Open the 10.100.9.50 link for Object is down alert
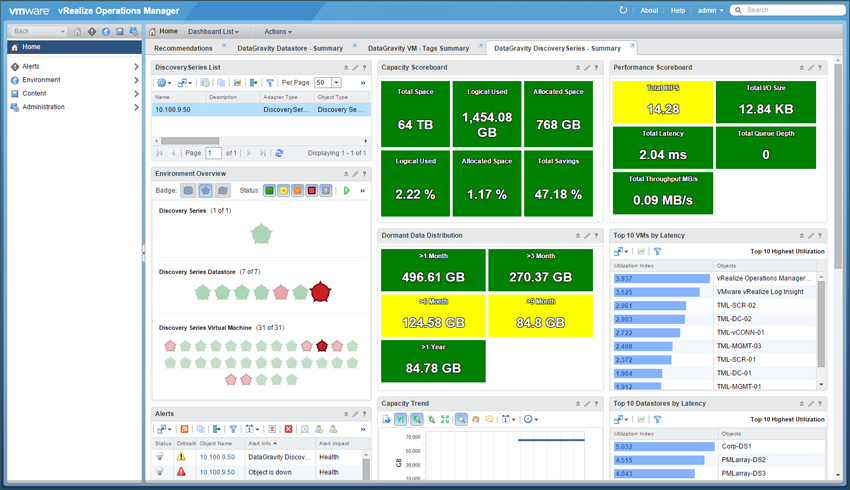Image resolution: width=850 pixels, height=490 pixels. point(217,472)
